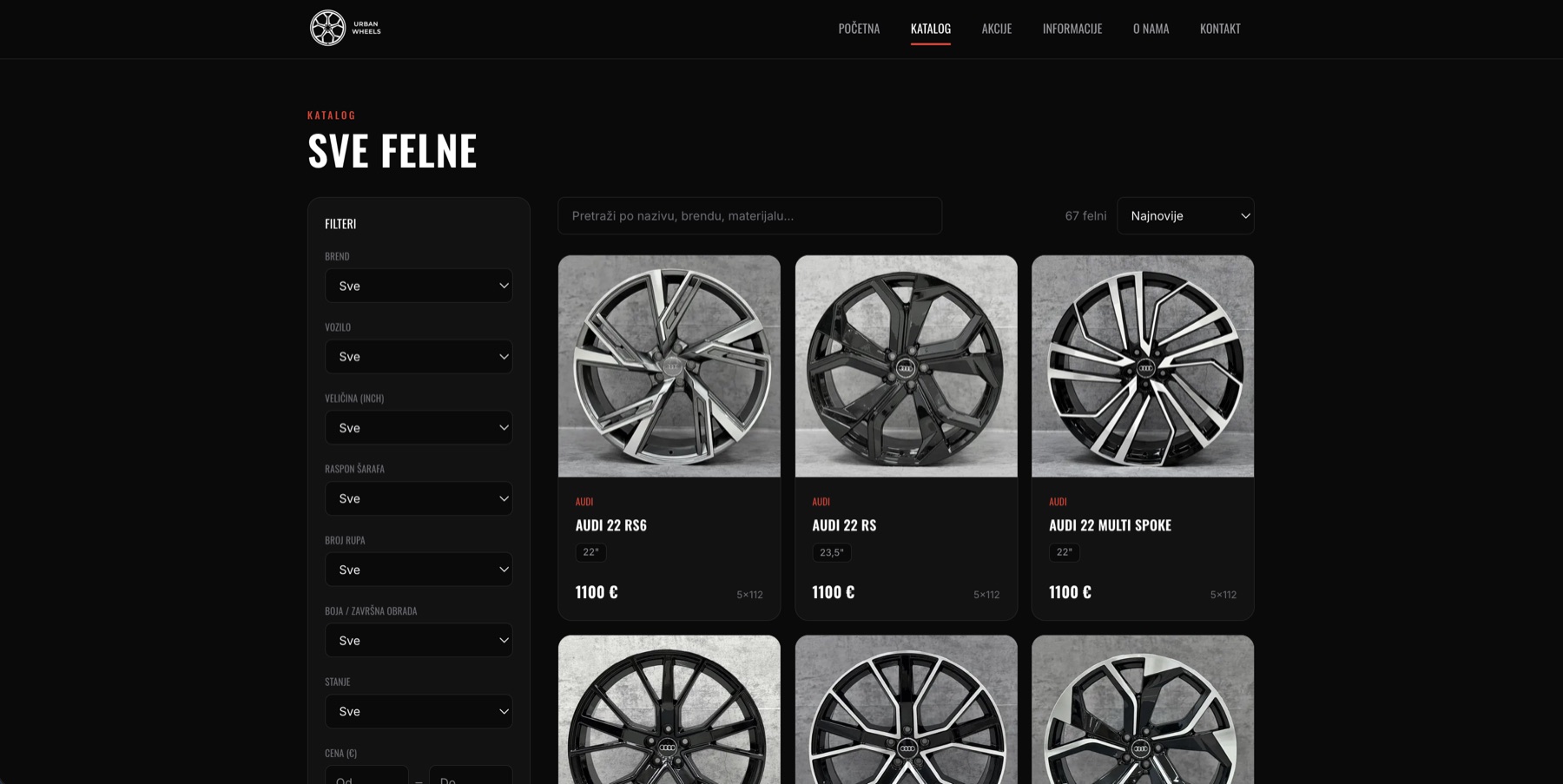1563x784 pixels.
Task: Open the Audi 22 RS6 wheel photo
Action: [x=669, y=366]
